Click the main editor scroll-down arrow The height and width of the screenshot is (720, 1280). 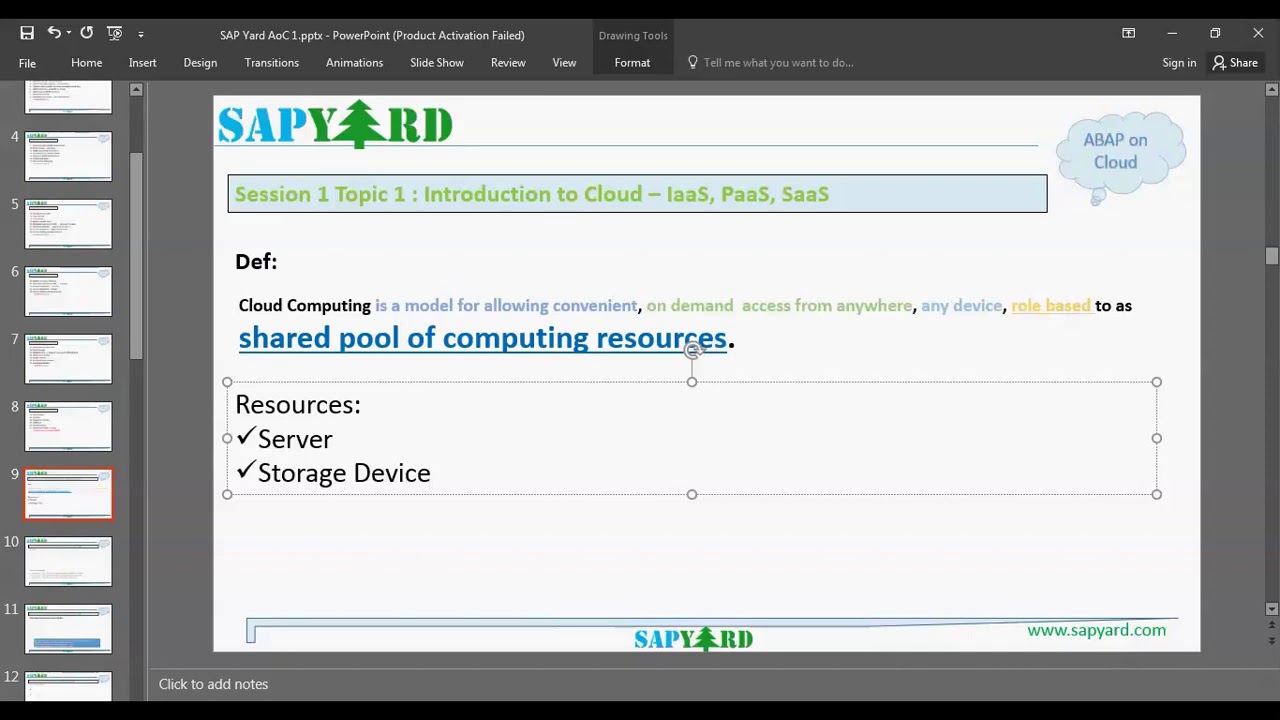point(1271,608)
